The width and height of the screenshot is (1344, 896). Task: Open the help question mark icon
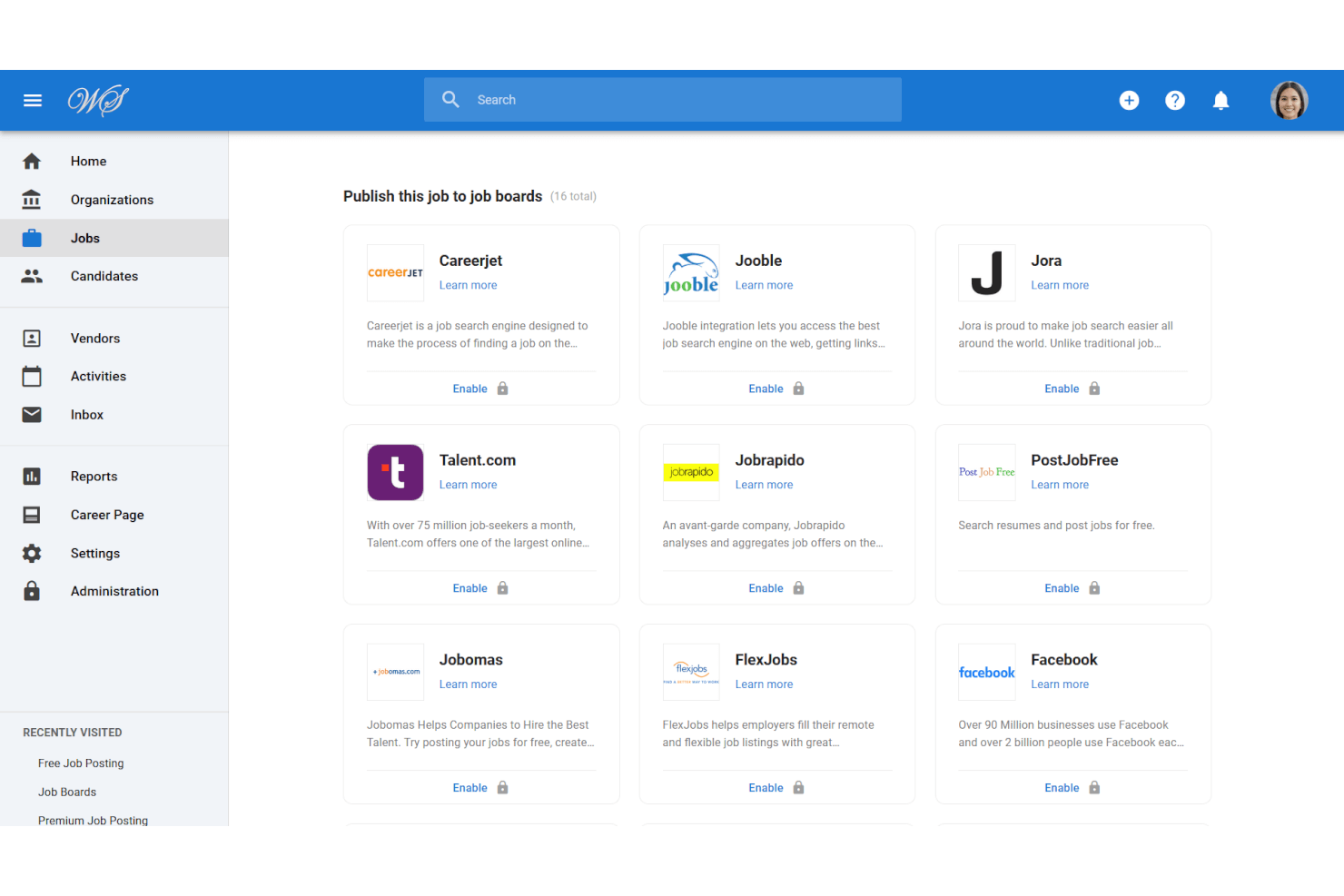pyautogui.click(x=1175, y=101)
